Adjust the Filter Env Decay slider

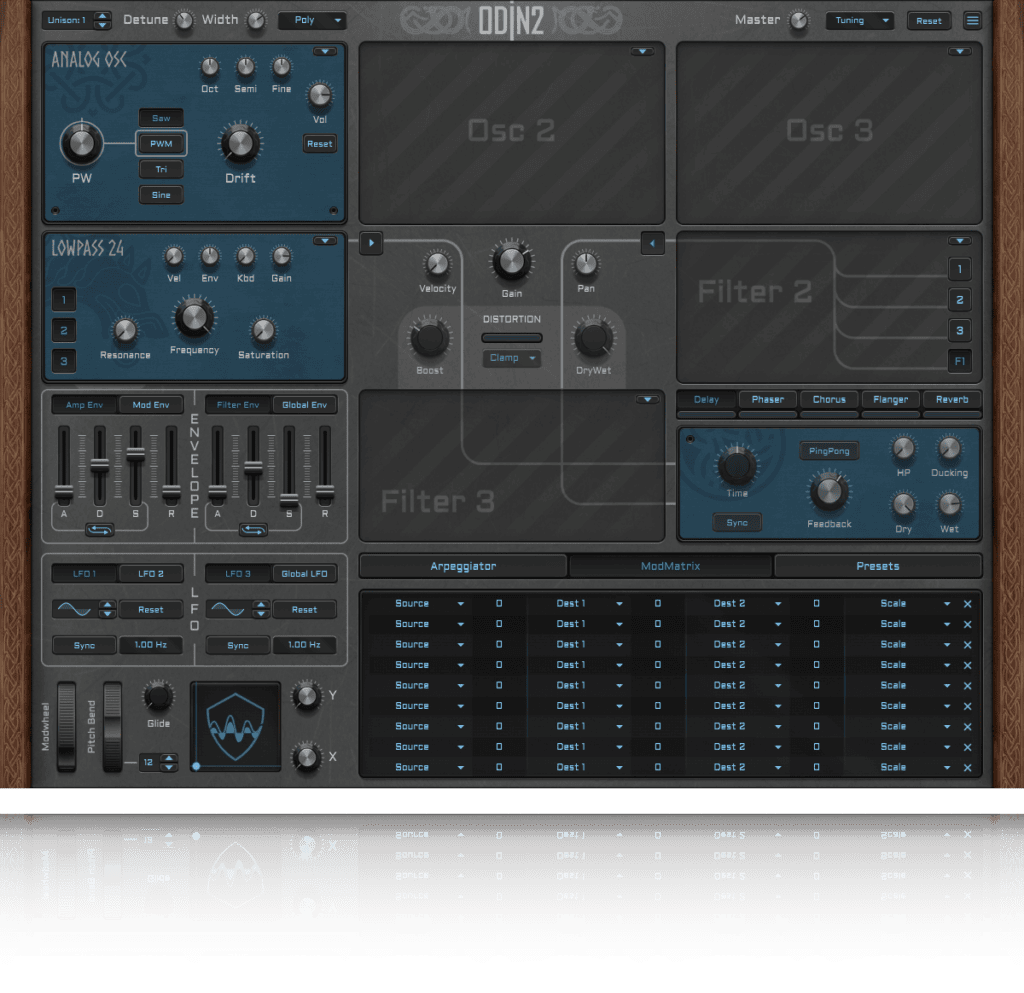coord(253,466)
